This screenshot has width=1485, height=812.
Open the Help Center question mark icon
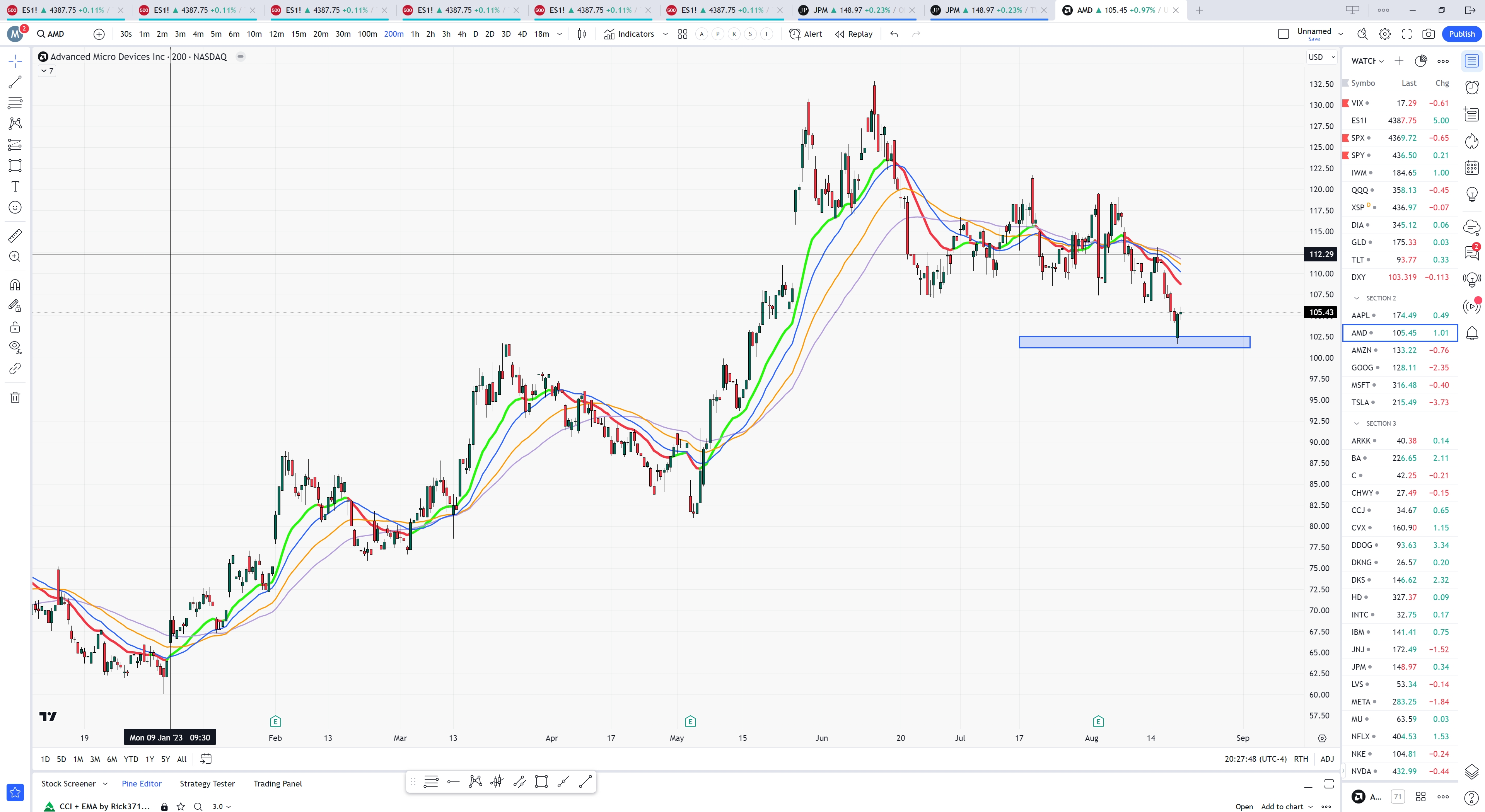pos(1472,798)
